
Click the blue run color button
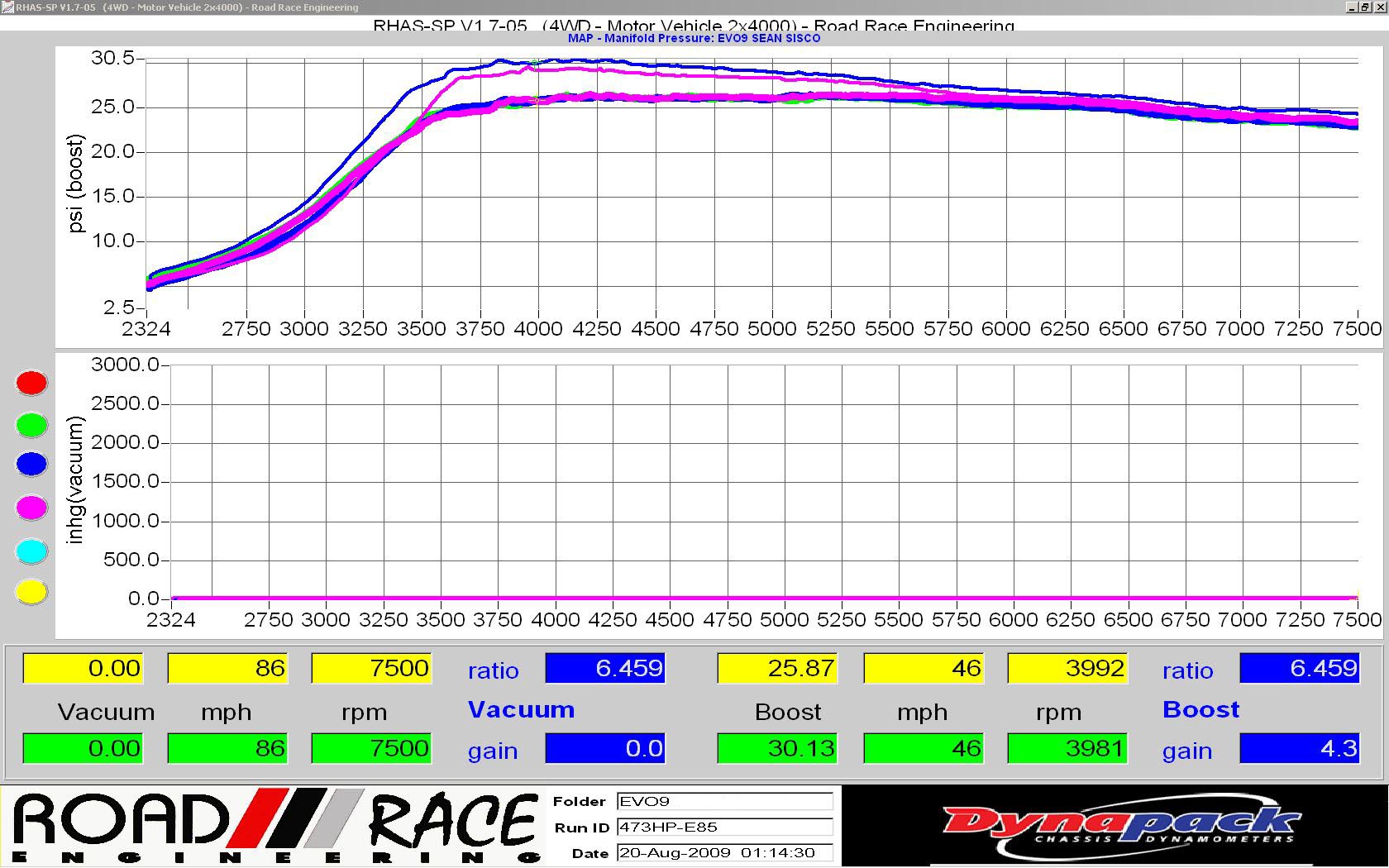point(32,464)
